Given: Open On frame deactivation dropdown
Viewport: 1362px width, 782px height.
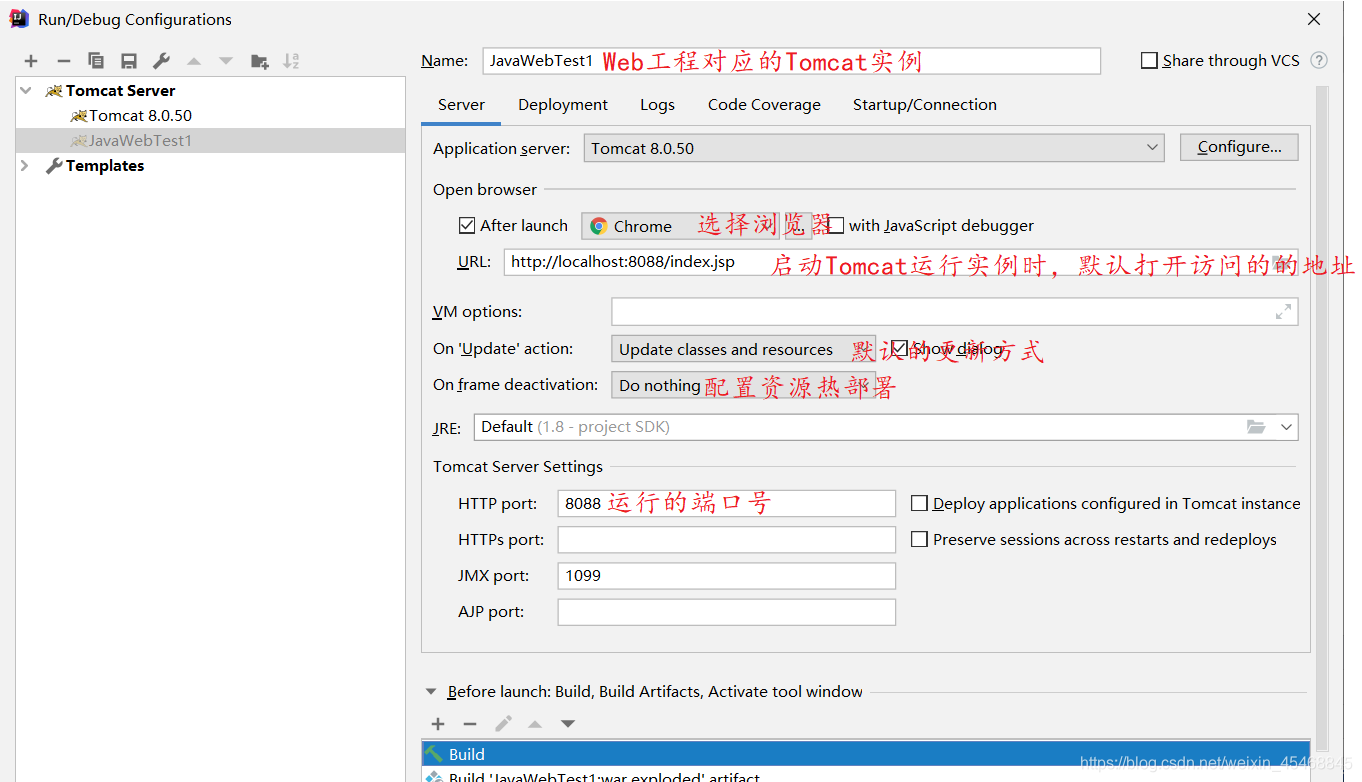Looking at the screenshot, I should (743, 385).
